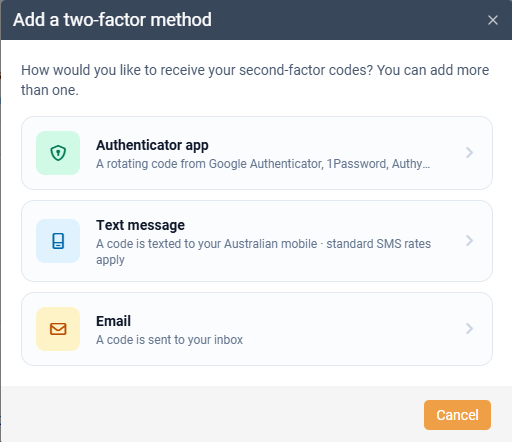The height and width of the screenshot is (442, 512).
Task: Click the orange envelope Email icon
Action: click(x=58, y=329)
